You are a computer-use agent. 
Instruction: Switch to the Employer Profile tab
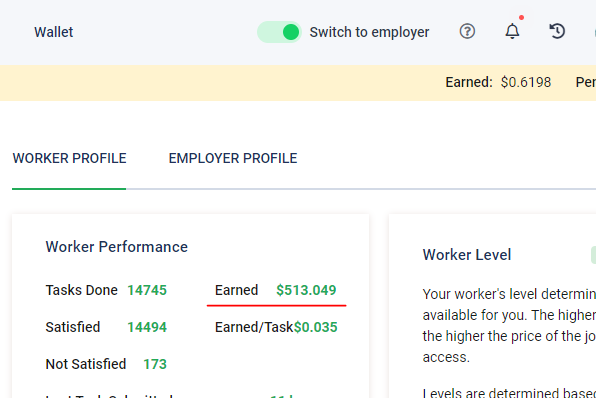click(233, 159)
